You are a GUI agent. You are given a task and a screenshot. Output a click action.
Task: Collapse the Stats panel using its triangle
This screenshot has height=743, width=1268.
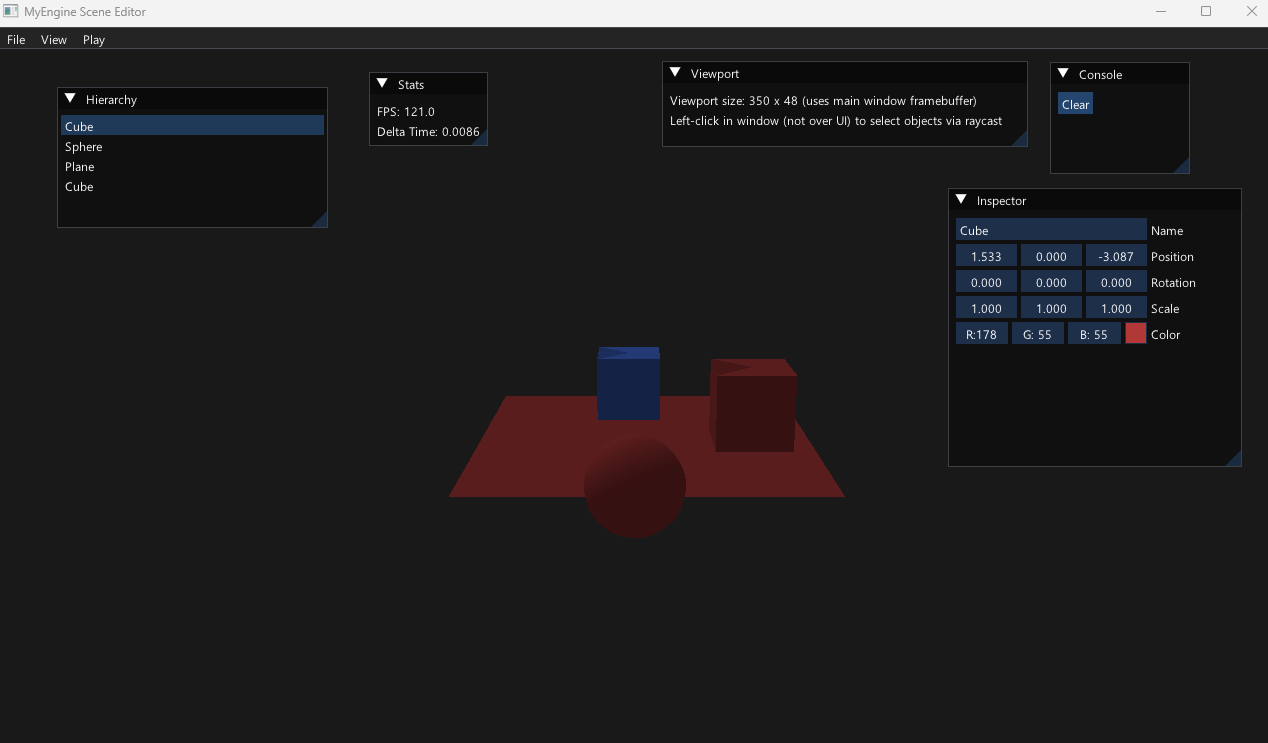(x=382, y=84)
